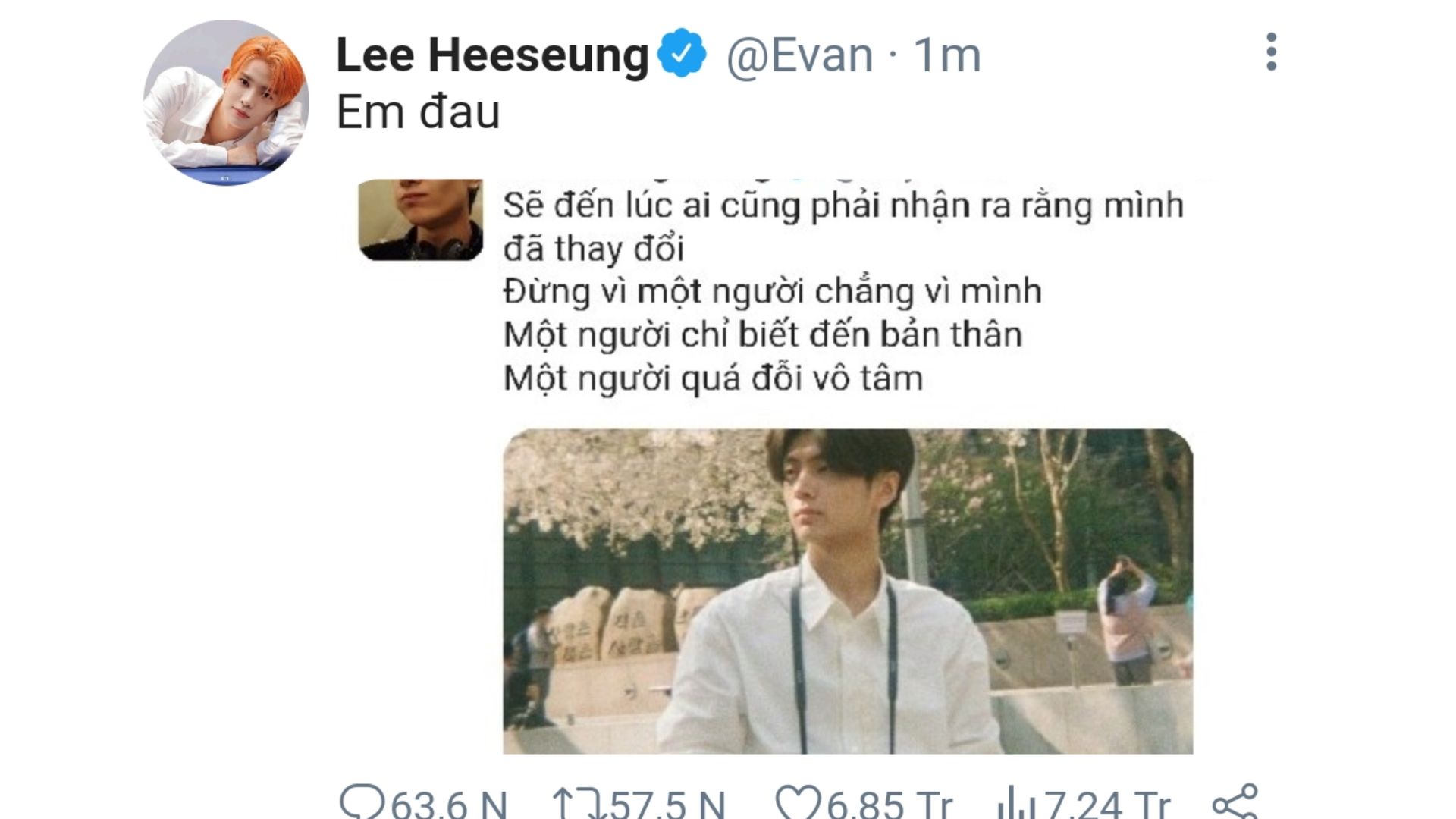Image resolution: width=1456 pixels, height=819 pixels.
Task: Open the three-dot more options menu
Action: click(1272, 52)
